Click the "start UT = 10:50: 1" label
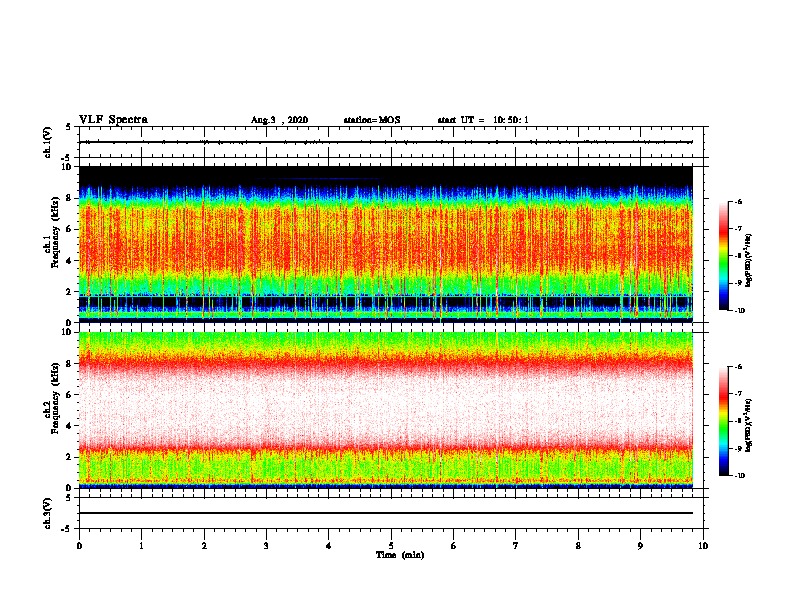Image resolution: width=792 pixels, height=612 pixels. [483, 120]
